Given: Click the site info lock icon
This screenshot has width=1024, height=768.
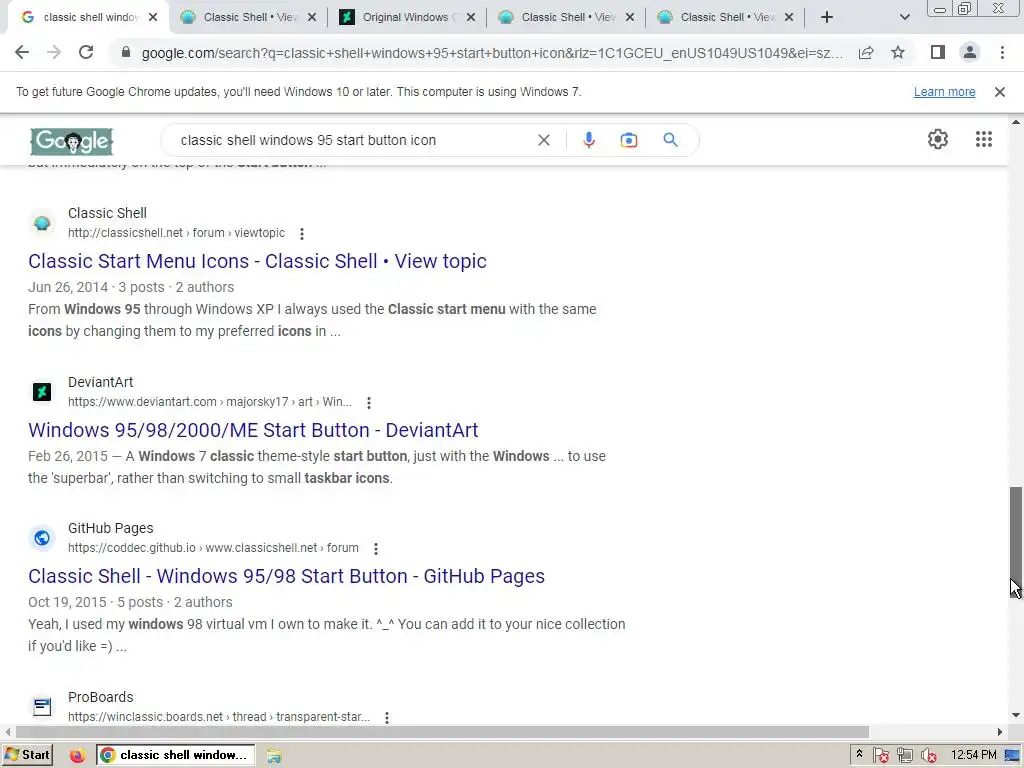Looking at the screenshot, I should click(126, 52).
